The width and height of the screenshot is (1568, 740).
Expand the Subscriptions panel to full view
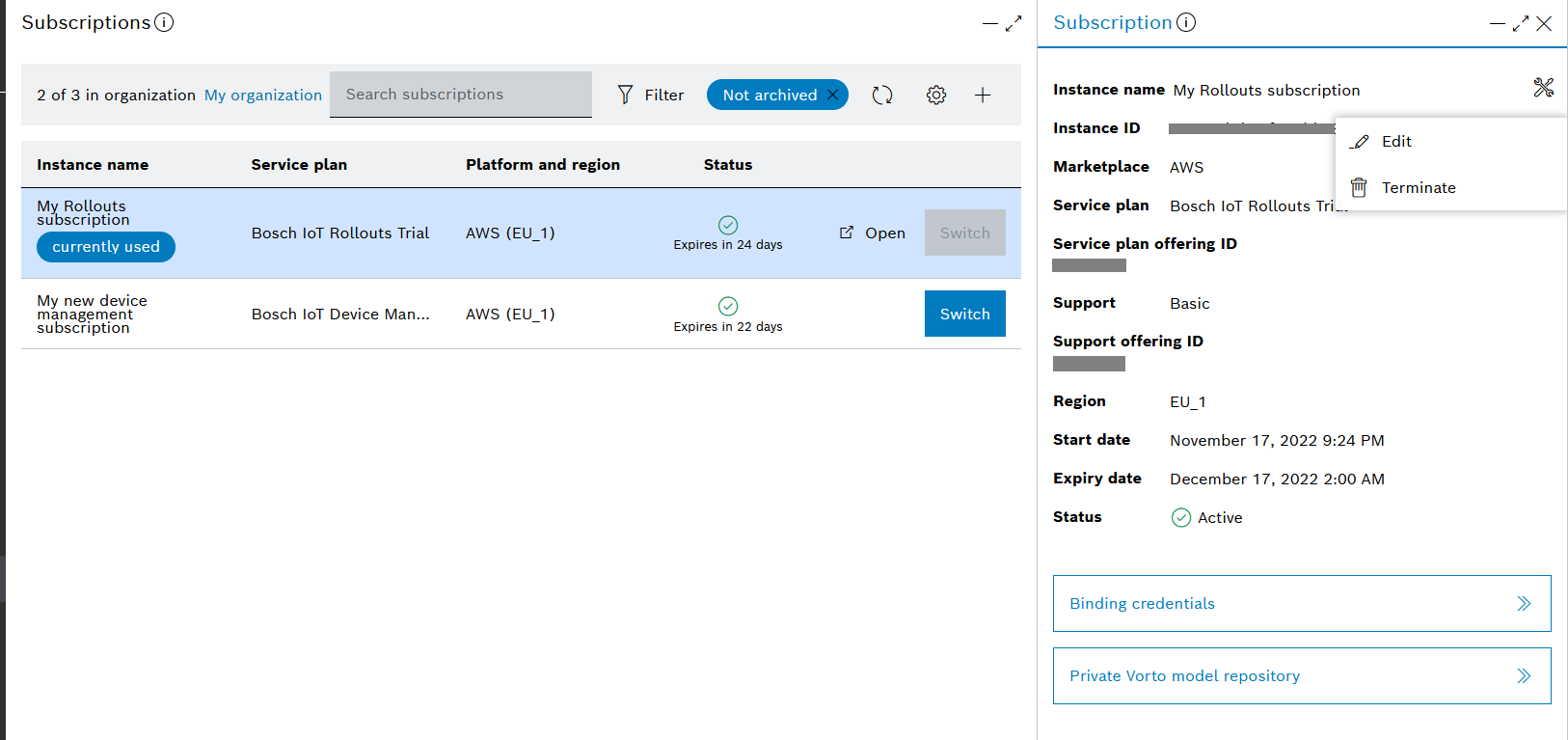(x=1013, y=23)
